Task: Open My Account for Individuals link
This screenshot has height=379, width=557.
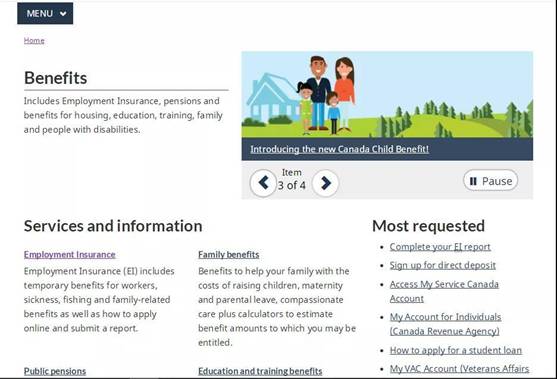Action: point(445,324)
